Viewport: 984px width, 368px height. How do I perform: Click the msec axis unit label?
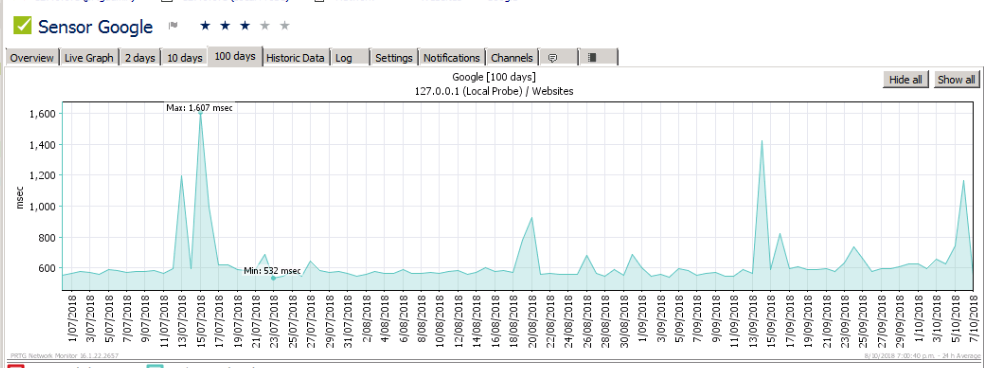pyautogui.click(x=19, y=197)
